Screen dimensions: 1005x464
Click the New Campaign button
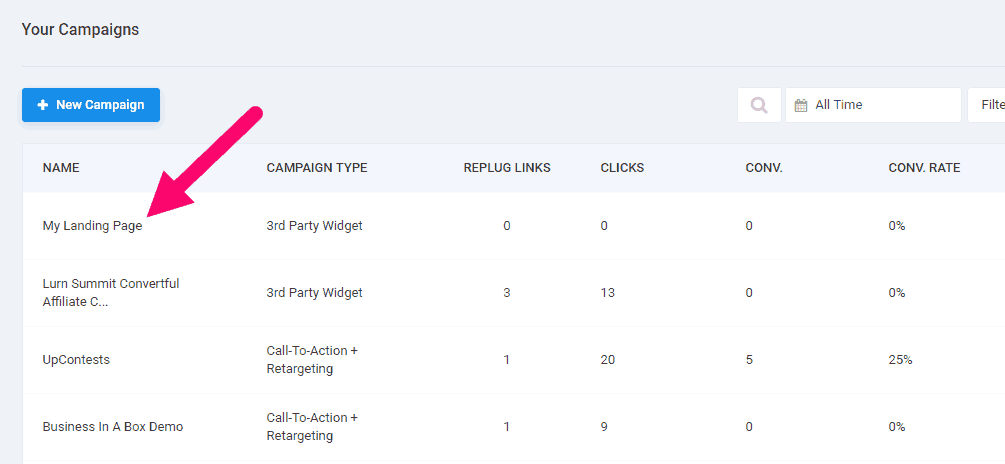(x=91, y=105)
